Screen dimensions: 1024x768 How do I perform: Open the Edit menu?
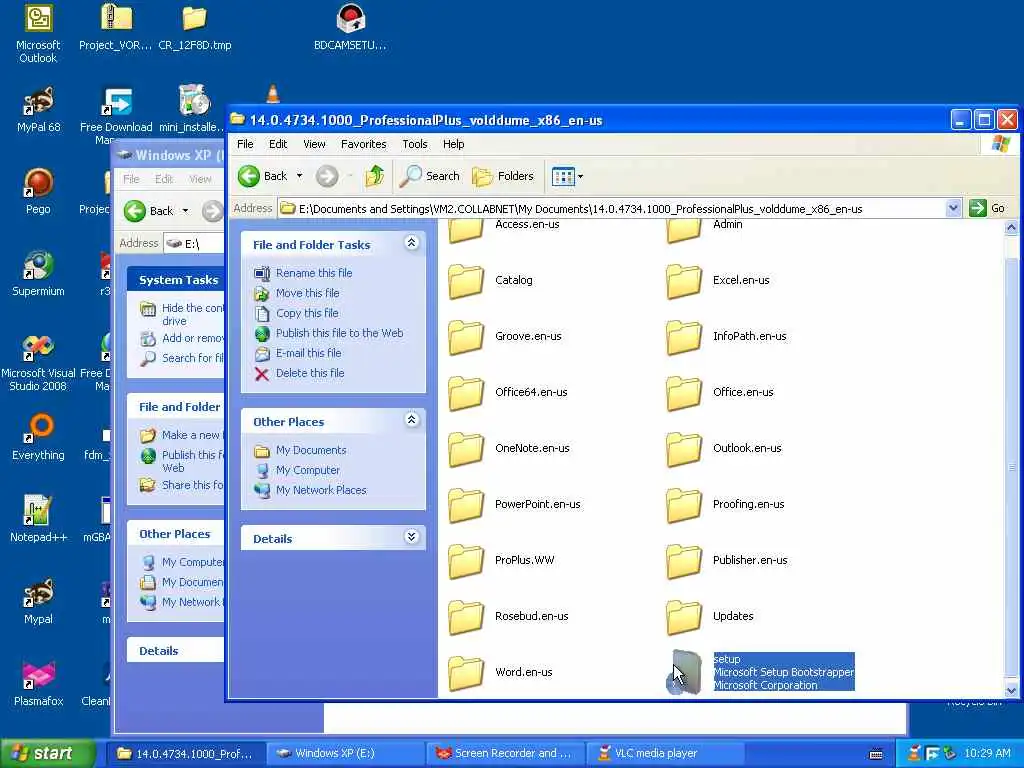pyautogui.click(x=278, y=144)
